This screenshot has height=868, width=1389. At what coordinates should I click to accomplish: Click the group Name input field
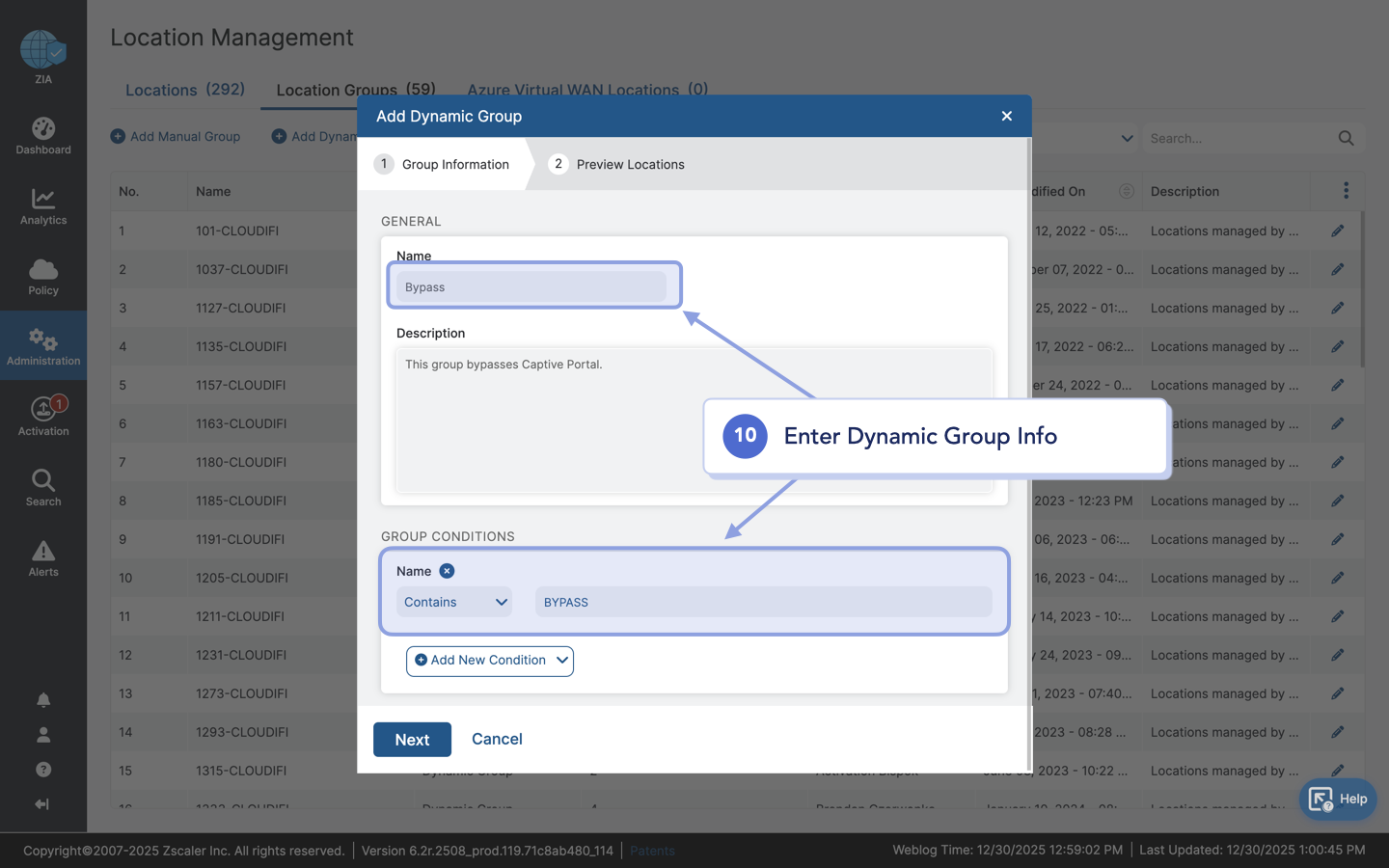pyautogui.click(x=531, y=286)
